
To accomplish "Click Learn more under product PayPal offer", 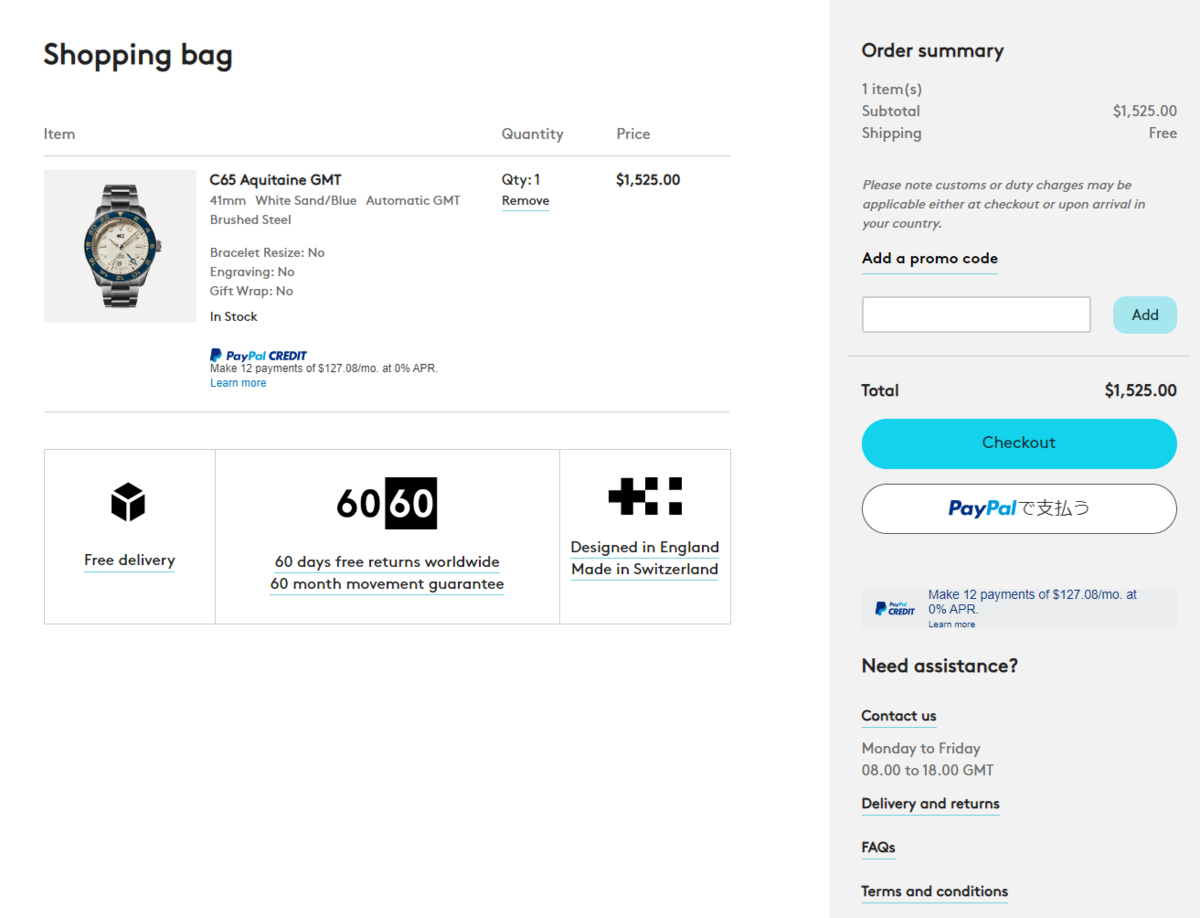I will 238,383.
